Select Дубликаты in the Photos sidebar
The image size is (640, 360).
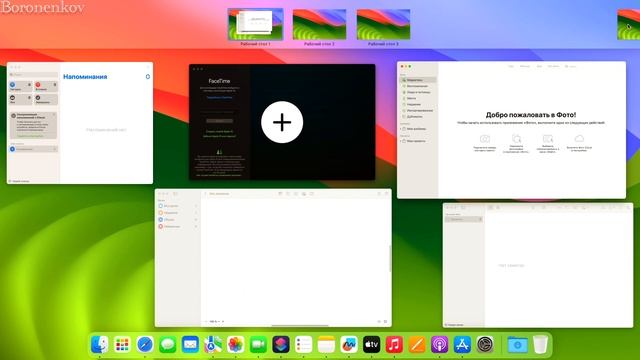point(418,117)
